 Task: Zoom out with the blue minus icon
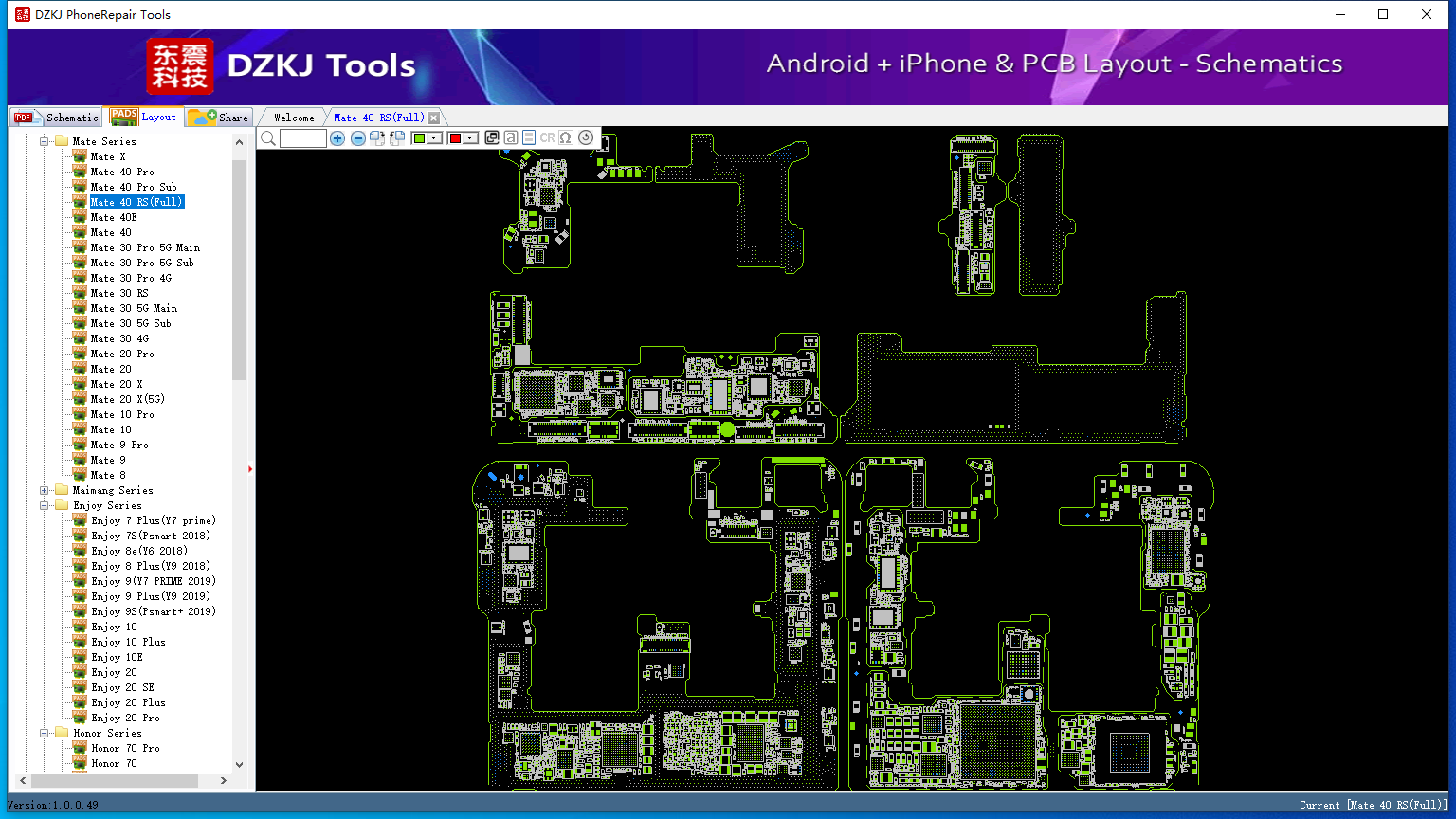(x=358, y=138)
